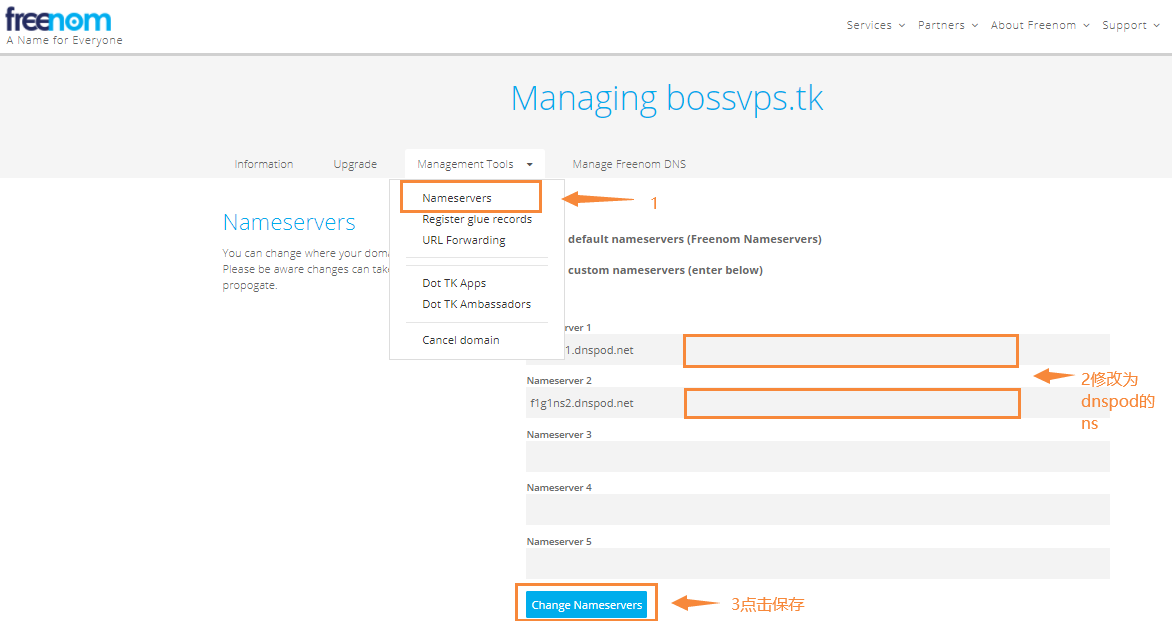Choose Register glue records option
The image size is (1172, 621).
tap(476, 219)
